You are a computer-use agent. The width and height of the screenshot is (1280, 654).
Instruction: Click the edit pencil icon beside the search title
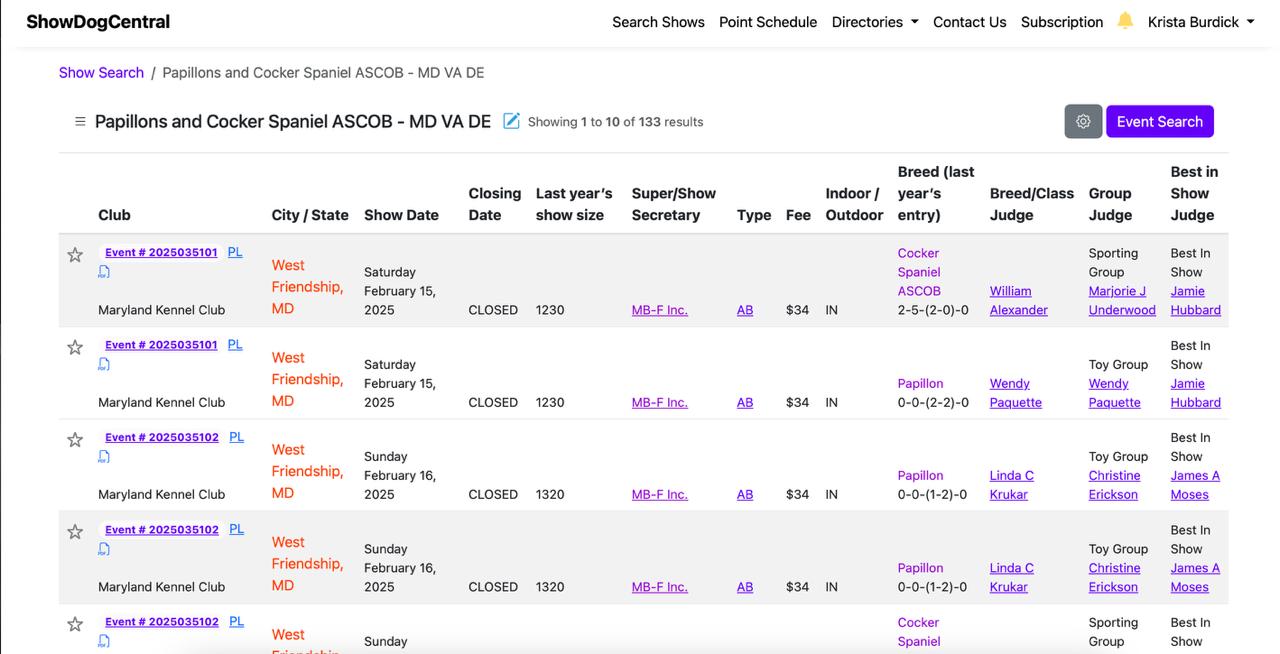tap(511, 121)
